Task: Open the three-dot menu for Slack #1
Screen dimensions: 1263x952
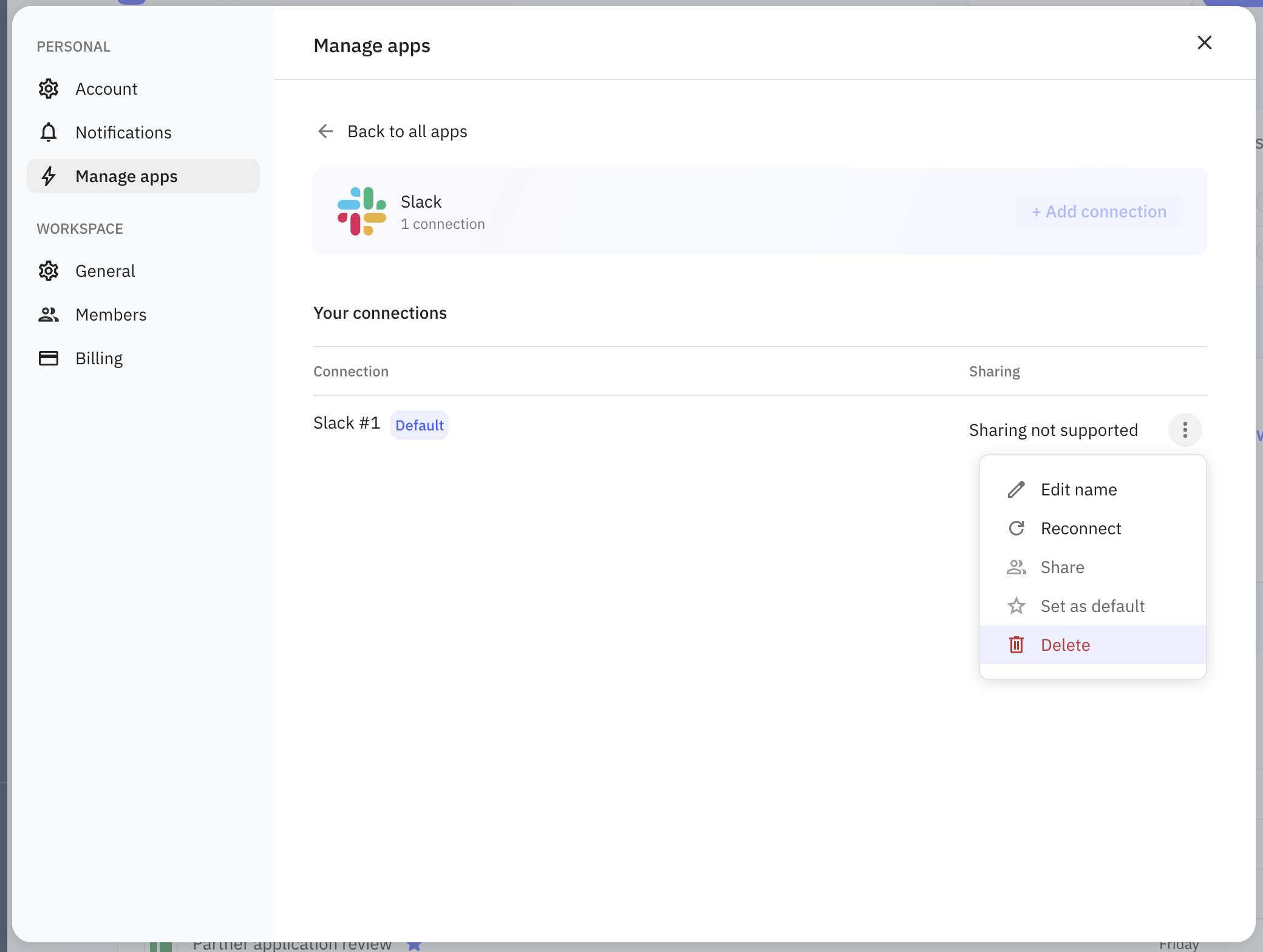Action: pyautogui.click(x=1185, y=429)
